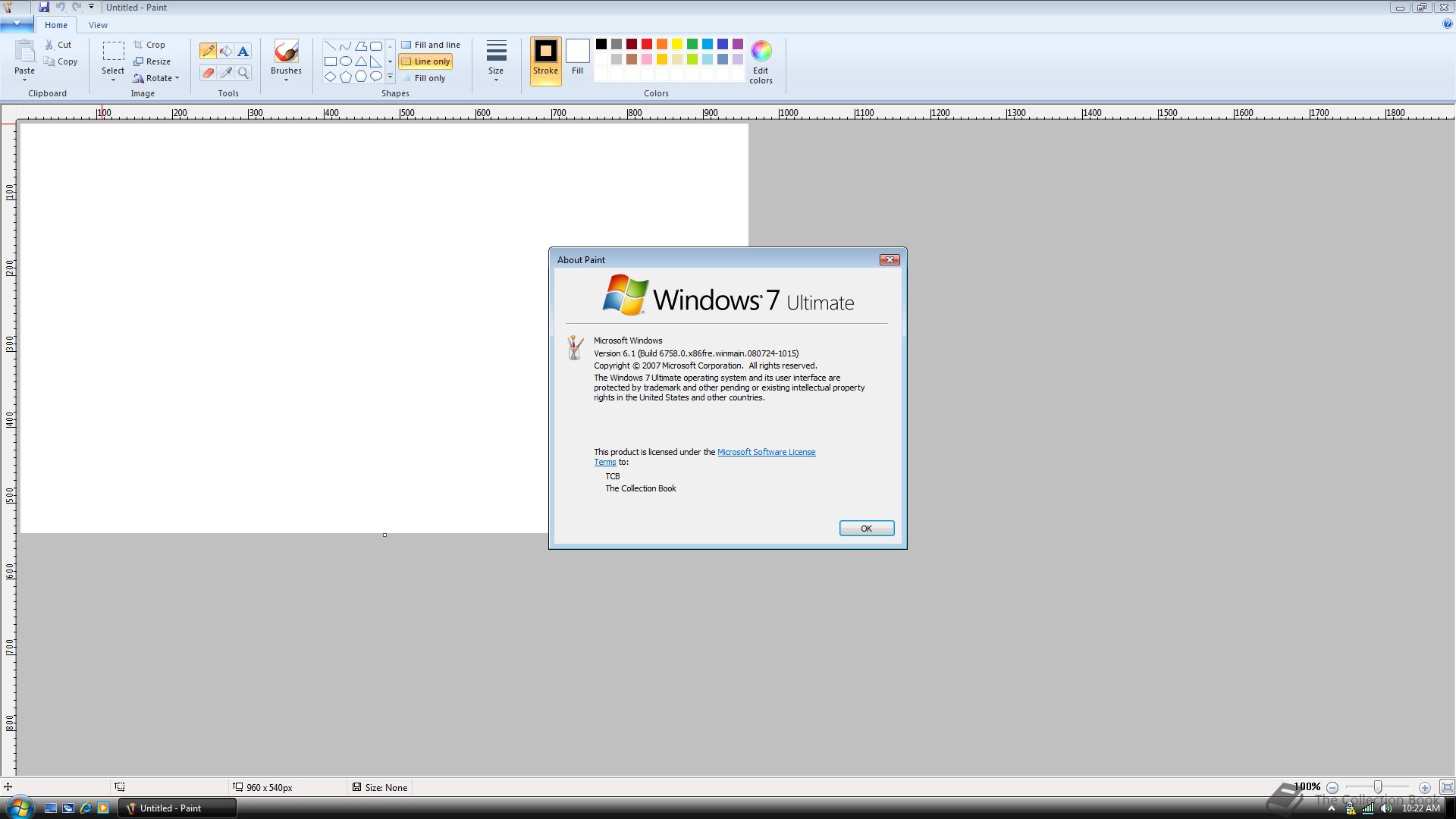
Task: Select the Fill with color bucket tool
Action: point(225,52)
